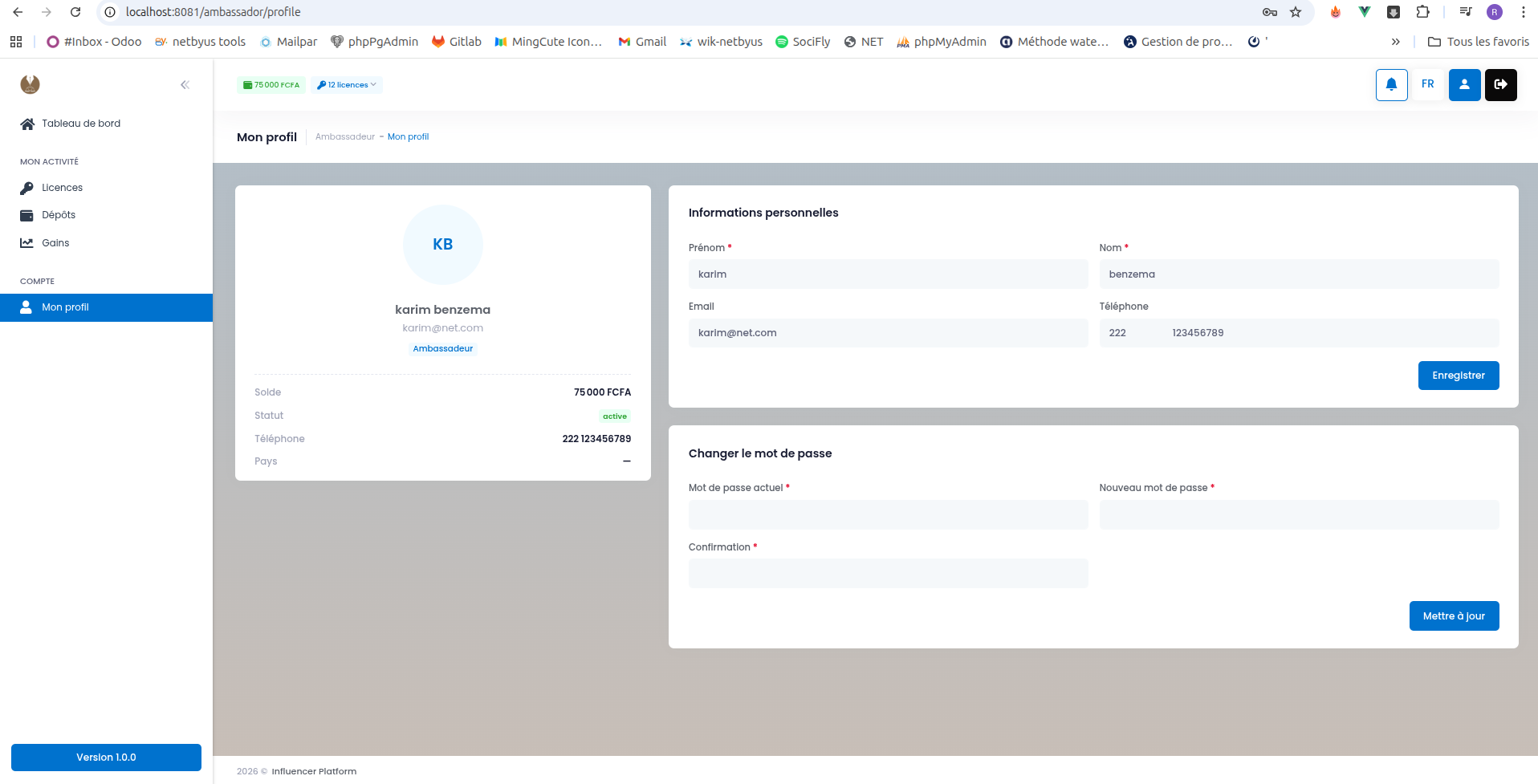
Task: Reload the page with the browser refresh icon
Action: [75, 12]
